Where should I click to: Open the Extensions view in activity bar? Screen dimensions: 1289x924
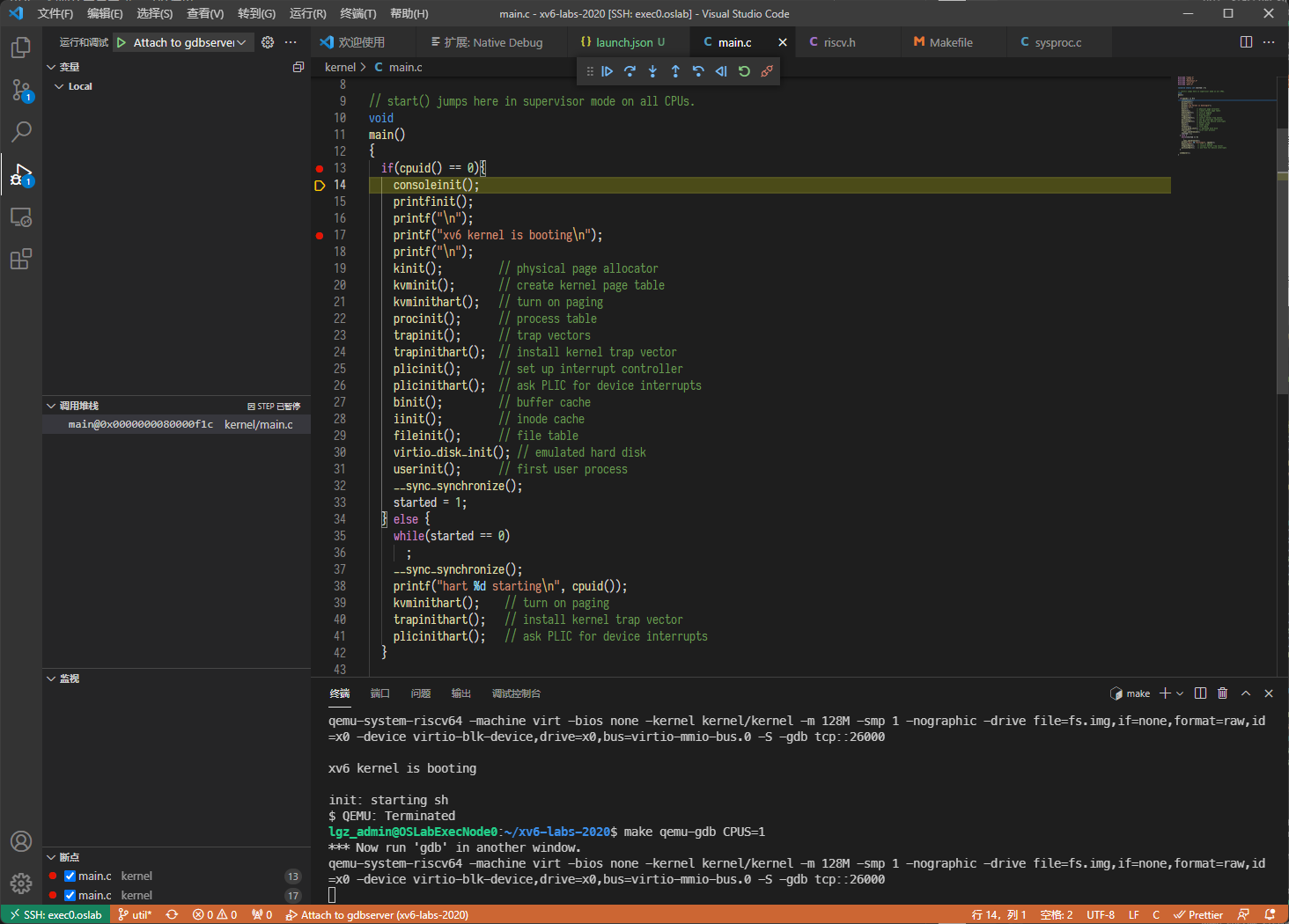(20, 259)
